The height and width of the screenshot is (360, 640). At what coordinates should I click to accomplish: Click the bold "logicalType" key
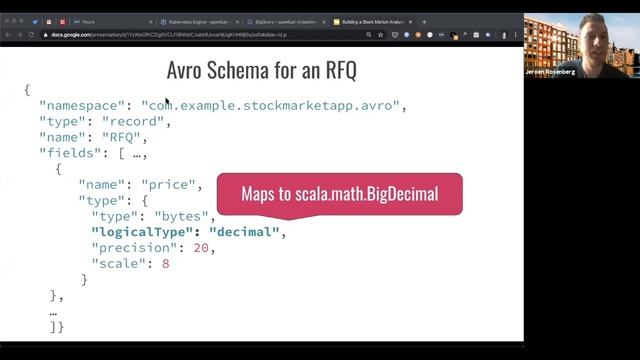[x=142, y=232]
